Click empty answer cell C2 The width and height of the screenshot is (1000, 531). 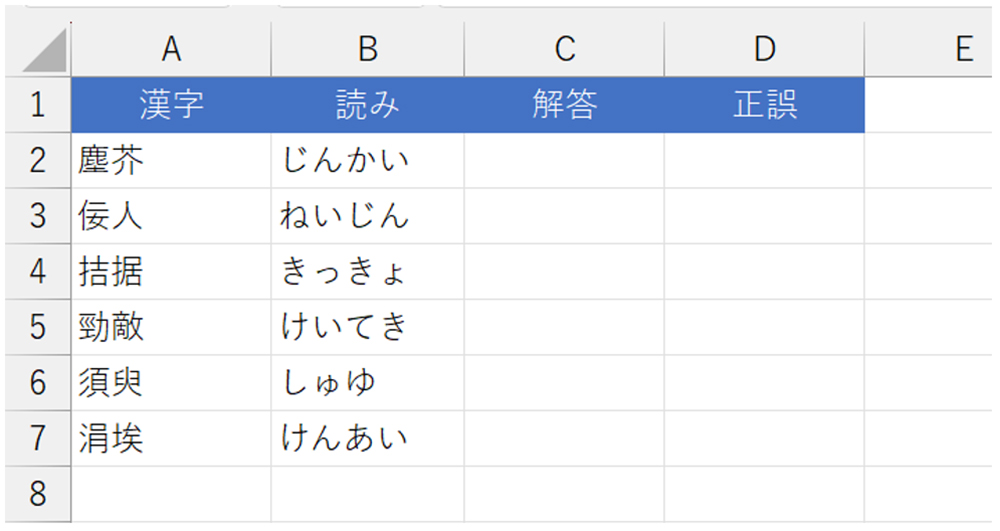click(564, 160)
